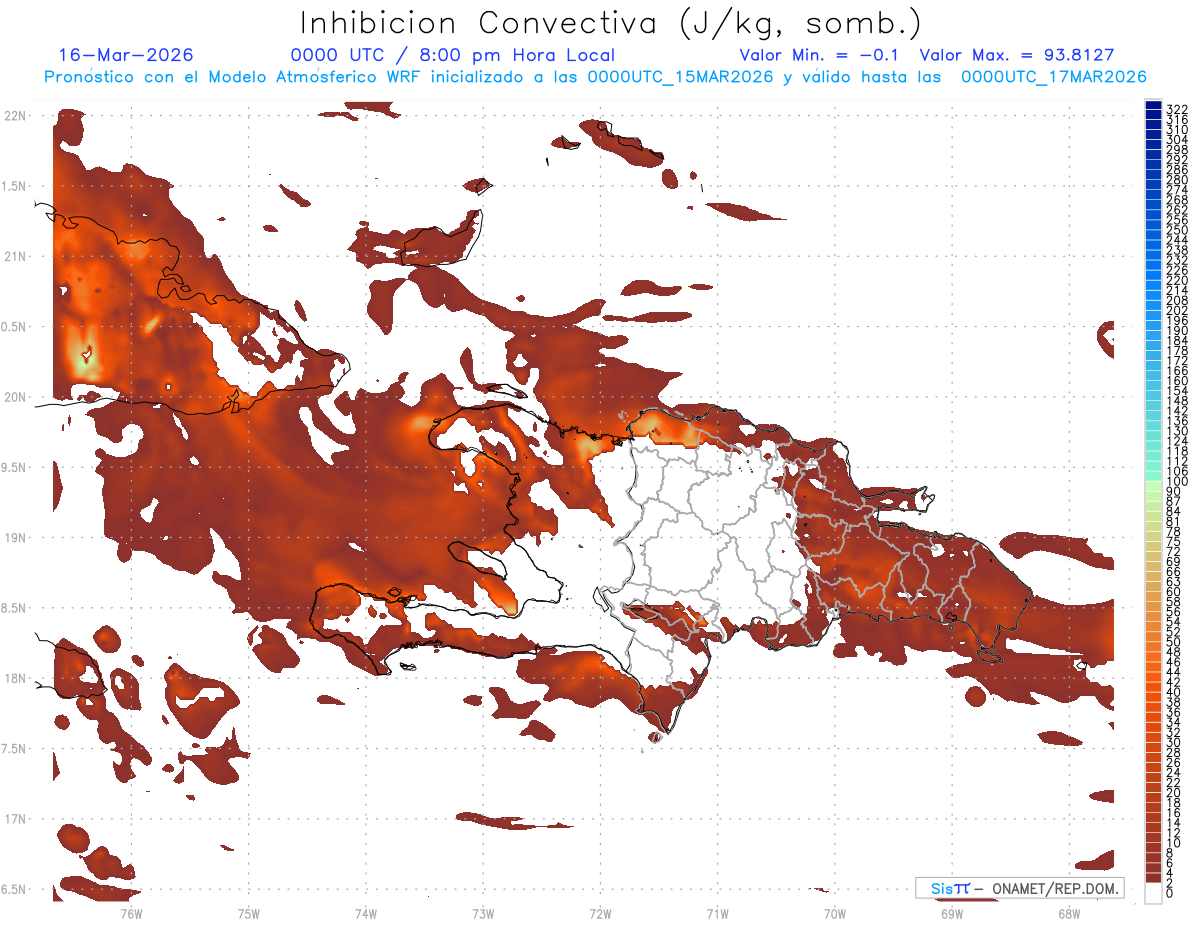Click the '17N' latitude label
Viewport: 1200px width, 927px height.
[15, 819]
